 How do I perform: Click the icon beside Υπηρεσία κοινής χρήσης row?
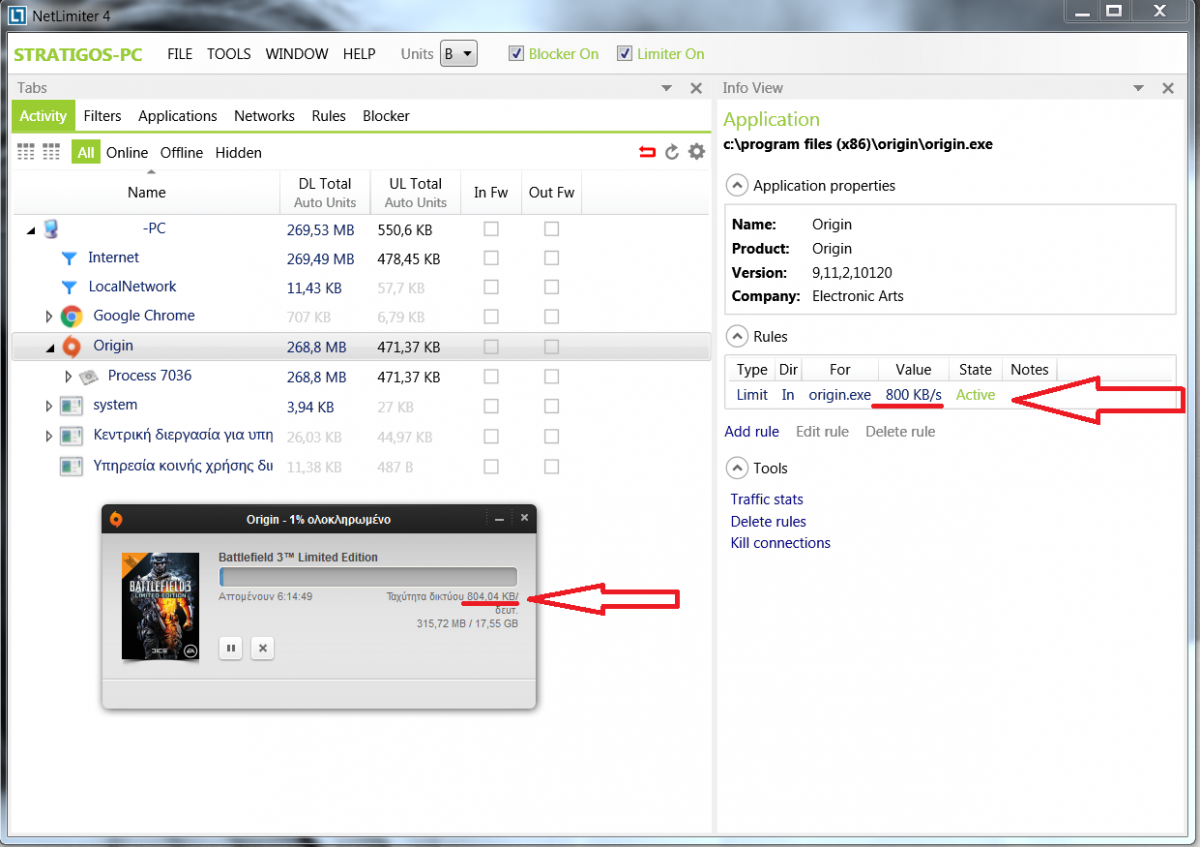(71, 466)
